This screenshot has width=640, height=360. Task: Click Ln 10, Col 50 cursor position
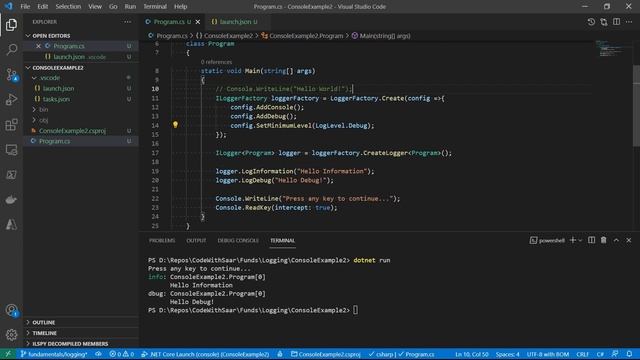click(x=472, y=354)
